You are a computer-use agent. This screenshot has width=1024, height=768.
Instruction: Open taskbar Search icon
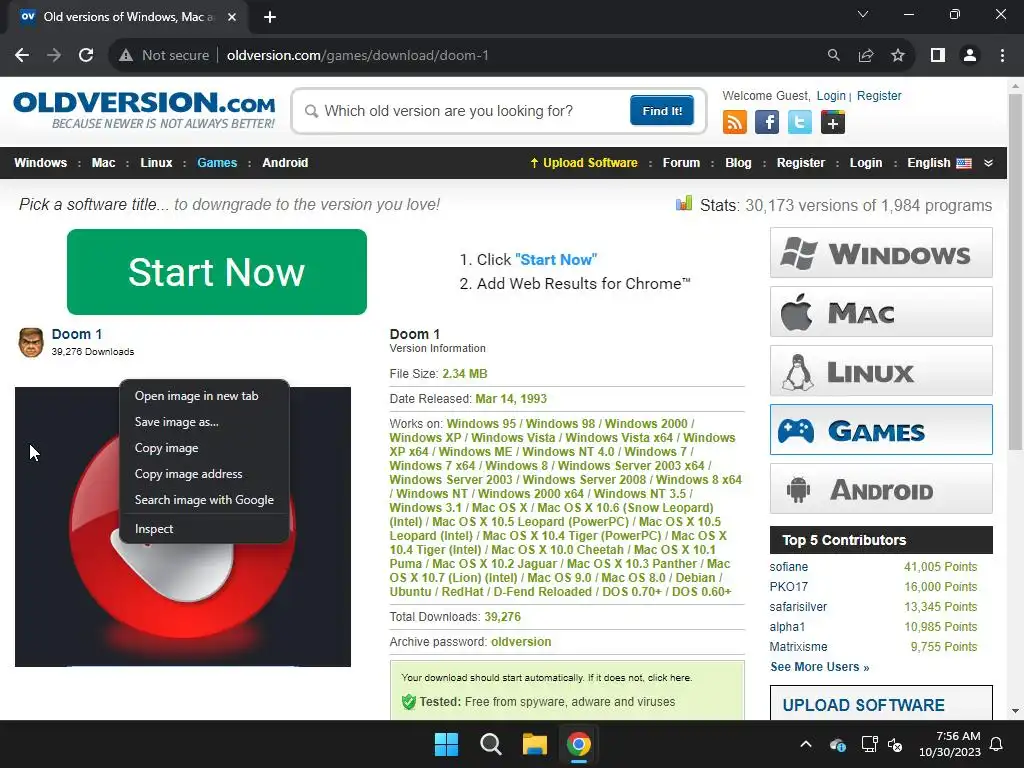click(x=490, y=744)
